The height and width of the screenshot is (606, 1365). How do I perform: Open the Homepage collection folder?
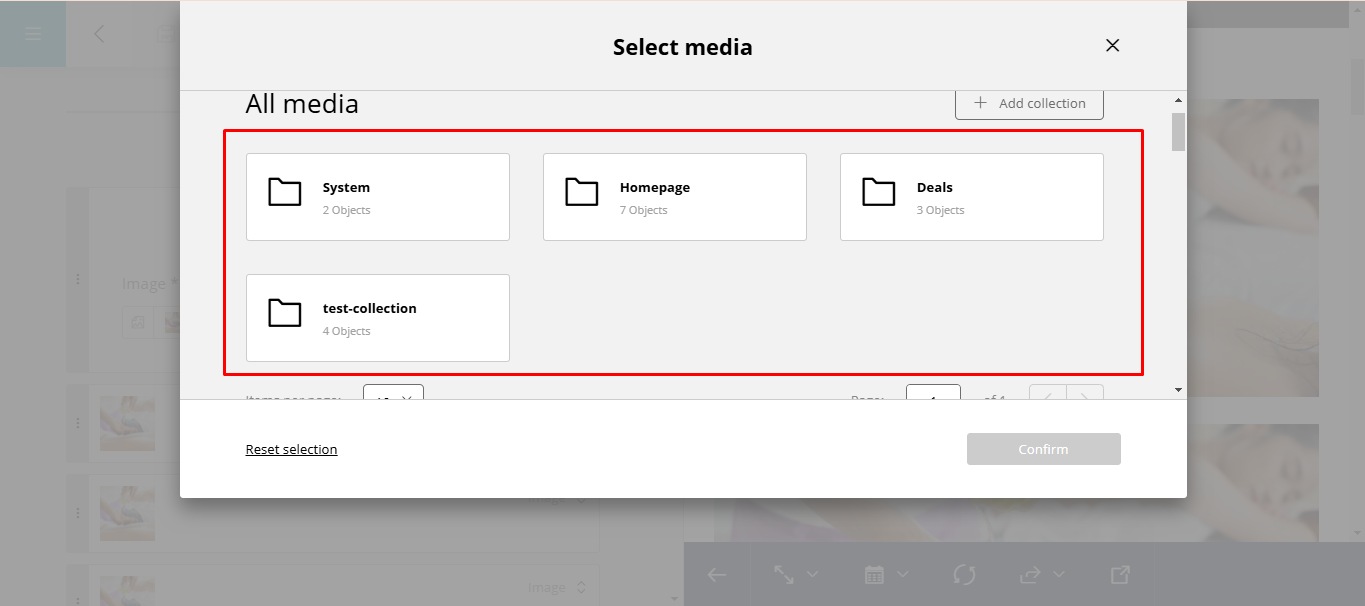point(674,197)
